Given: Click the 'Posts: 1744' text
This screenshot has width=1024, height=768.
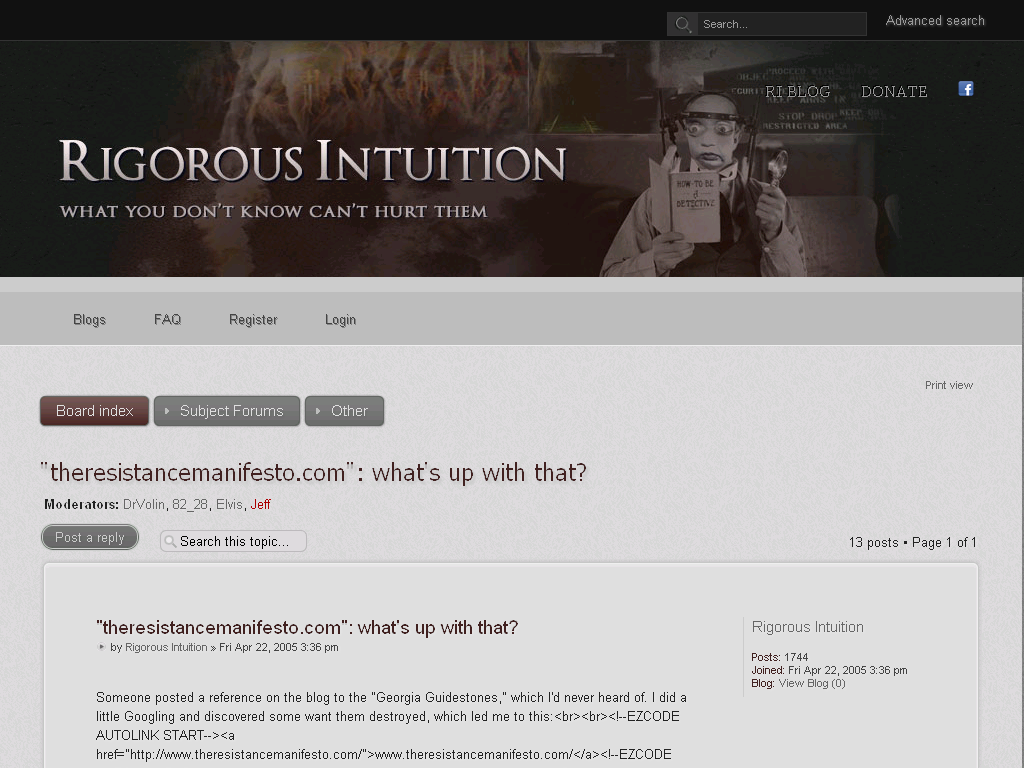Looking at the screenshot, I should click(780, 657).
